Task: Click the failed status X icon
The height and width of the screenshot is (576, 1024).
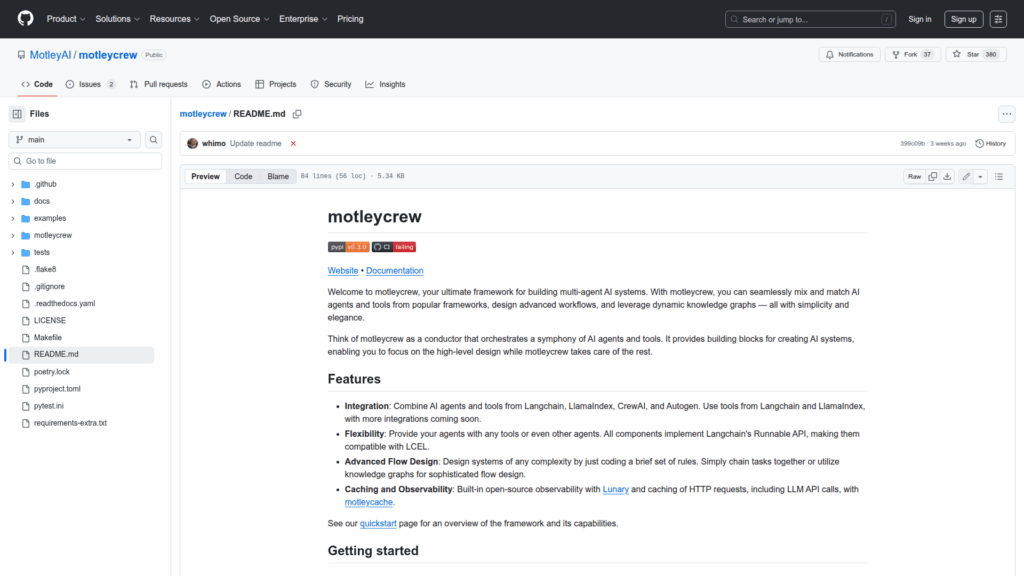Action: pos(293,144)
